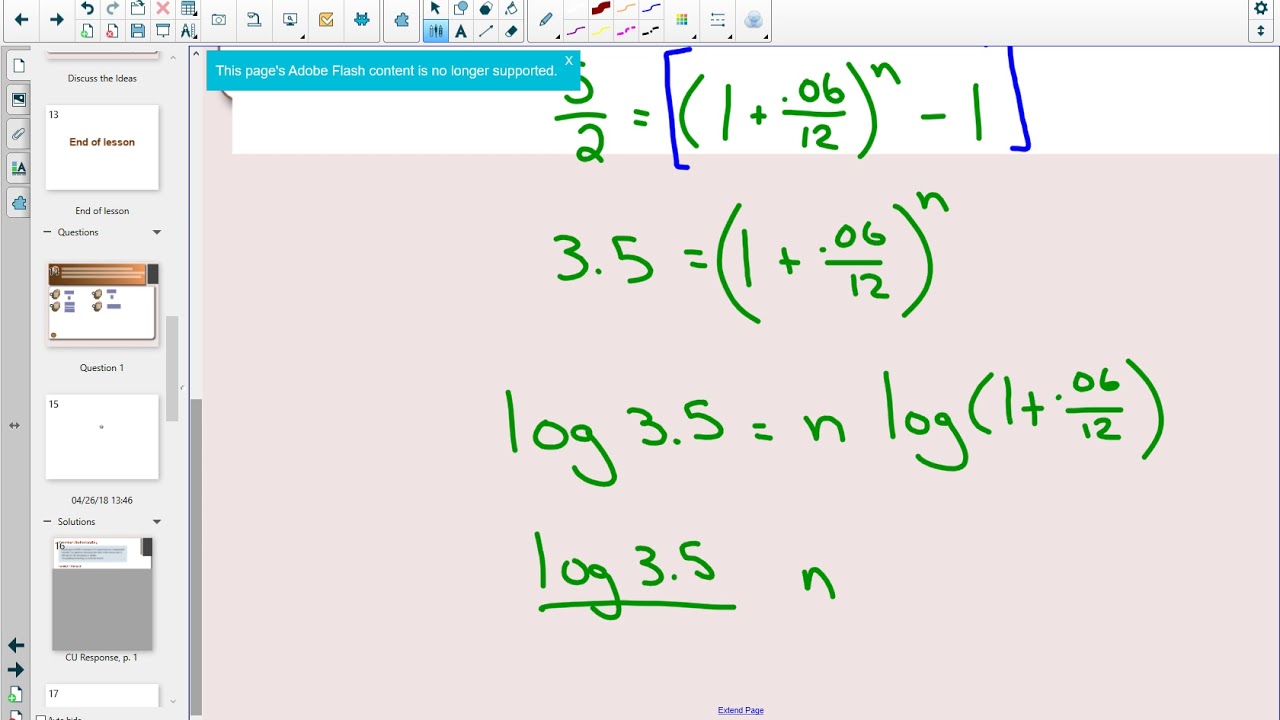Open the line style dropdown
Image resolution: width=1280 pixels, height=720 pixels.
coord(718,20)
